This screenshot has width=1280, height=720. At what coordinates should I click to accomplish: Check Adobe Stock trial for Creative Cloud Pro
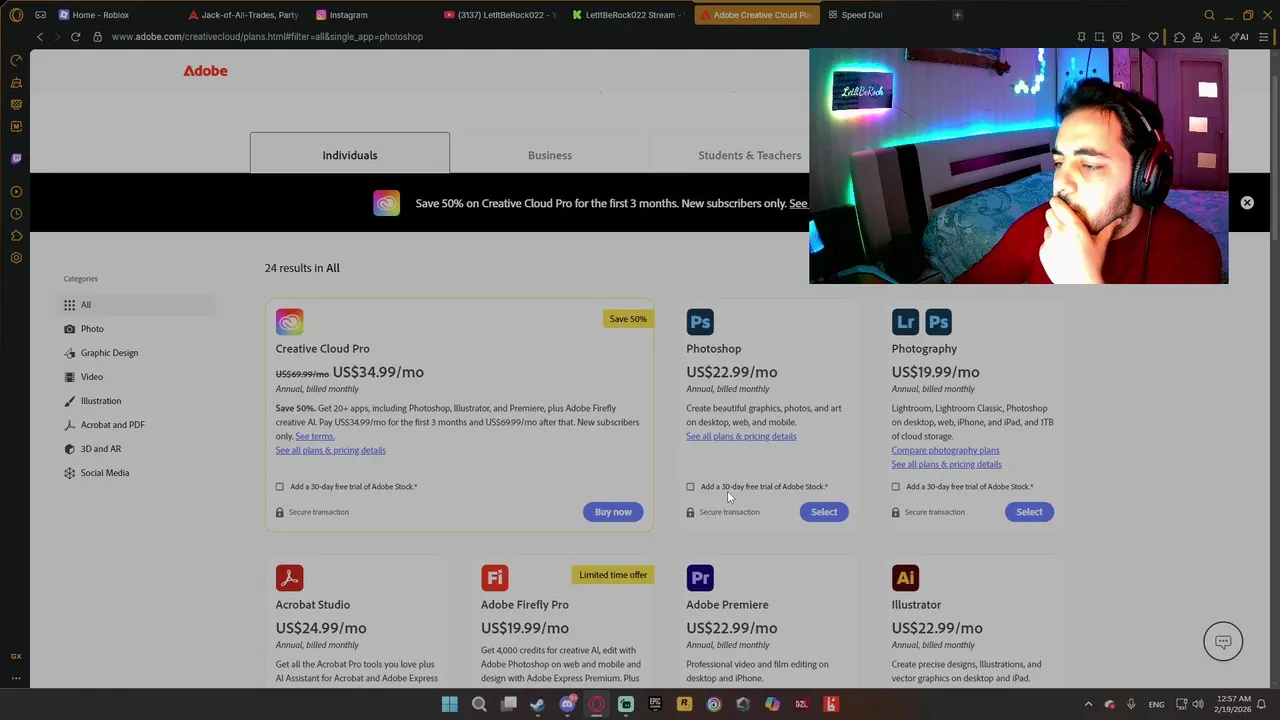tap(280, 487)
